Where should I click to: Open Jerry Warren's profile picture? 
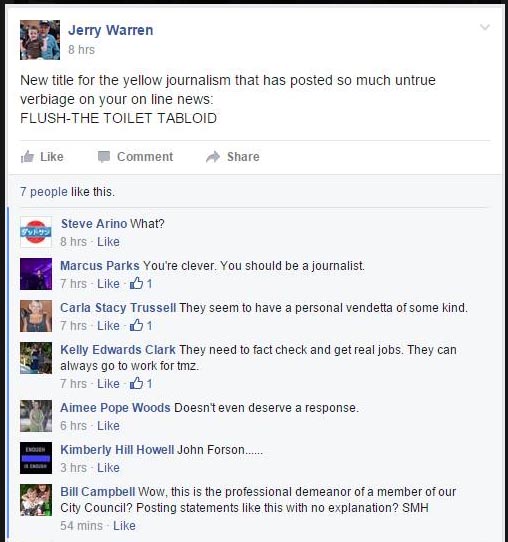click(40, 40)
